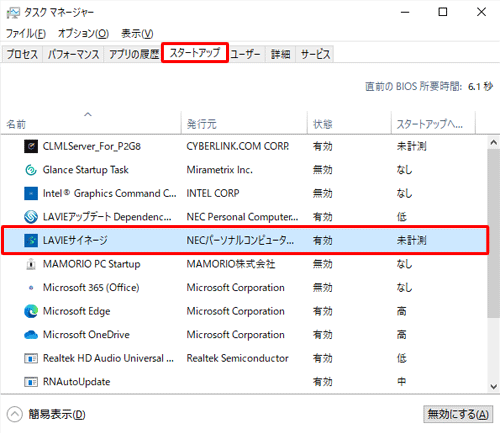Screen dimensions: 500x434
Task: Click the Microsoft 365 (Office) icon
Action: (x=31, y=288)
